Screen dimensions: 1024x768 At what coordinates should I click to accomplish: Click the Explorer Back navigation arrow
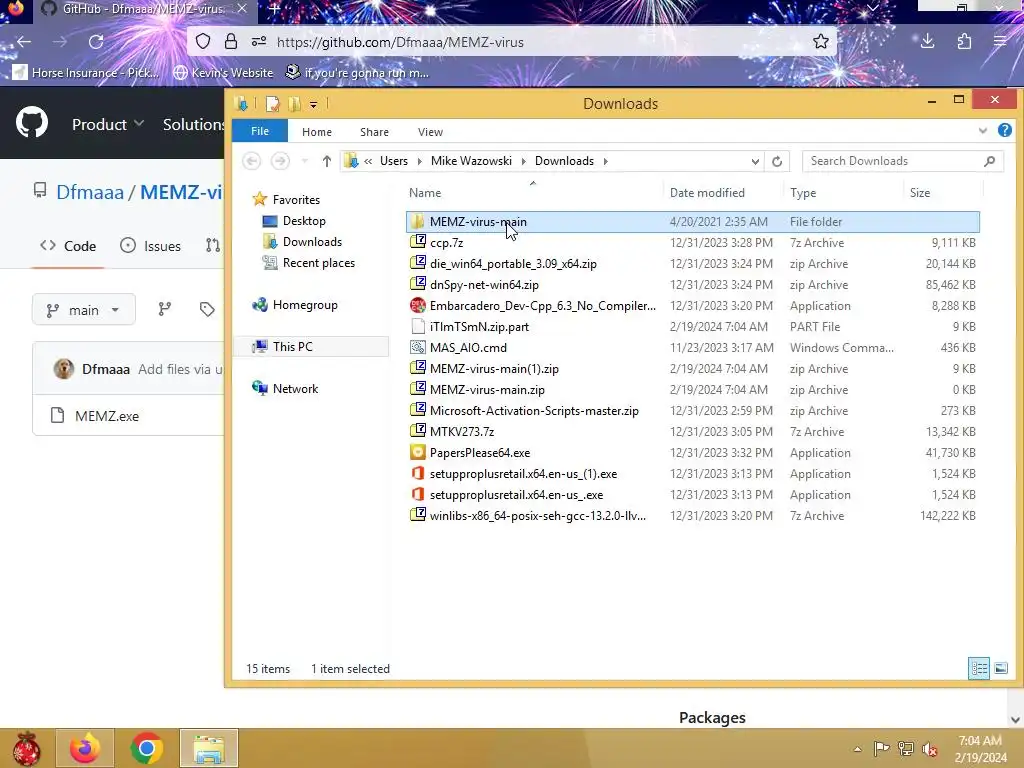tap(251, 161)
